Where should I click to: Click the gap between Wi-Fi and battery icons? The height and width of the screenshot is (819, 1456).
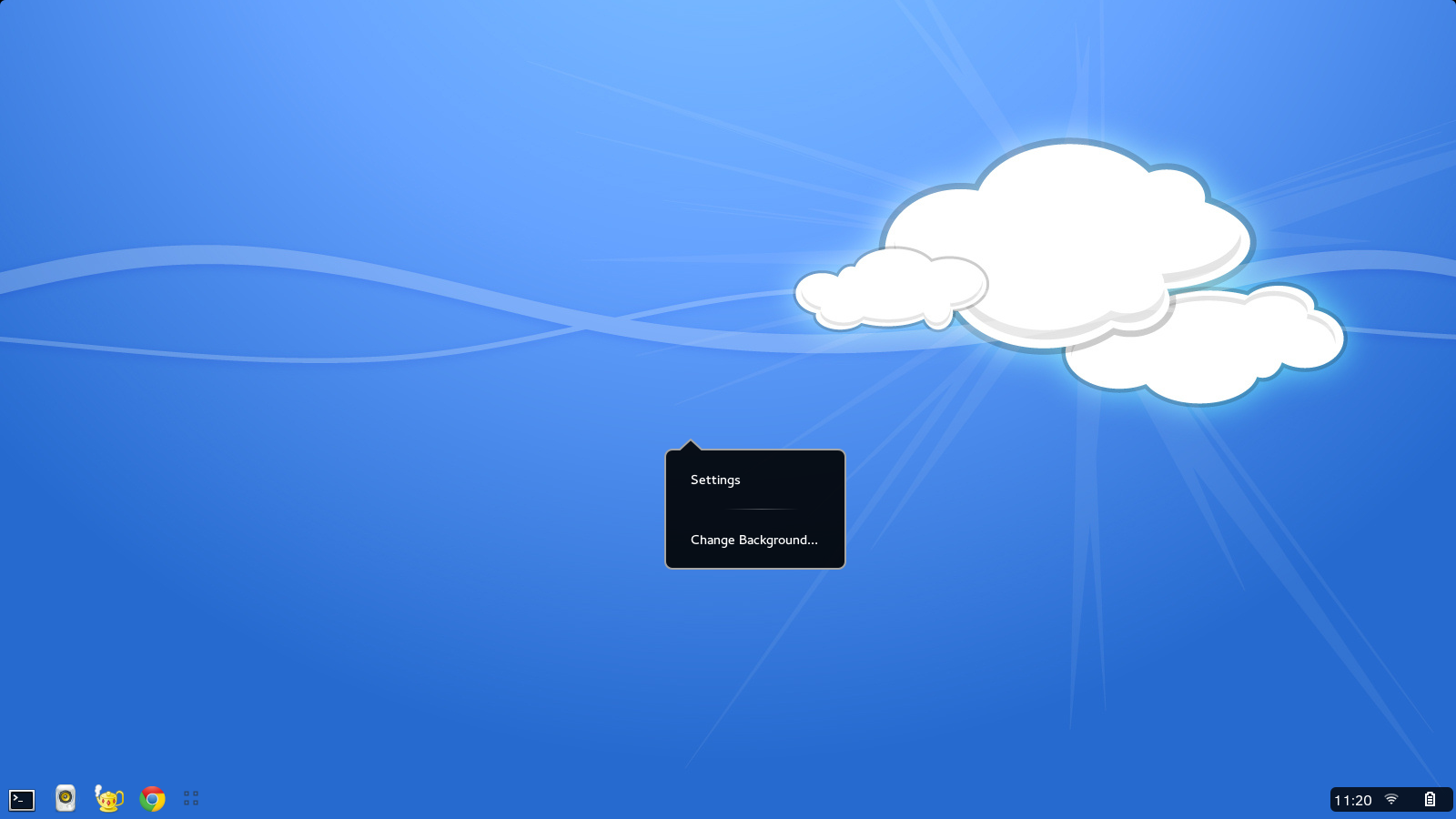[x=1410, y=799]
